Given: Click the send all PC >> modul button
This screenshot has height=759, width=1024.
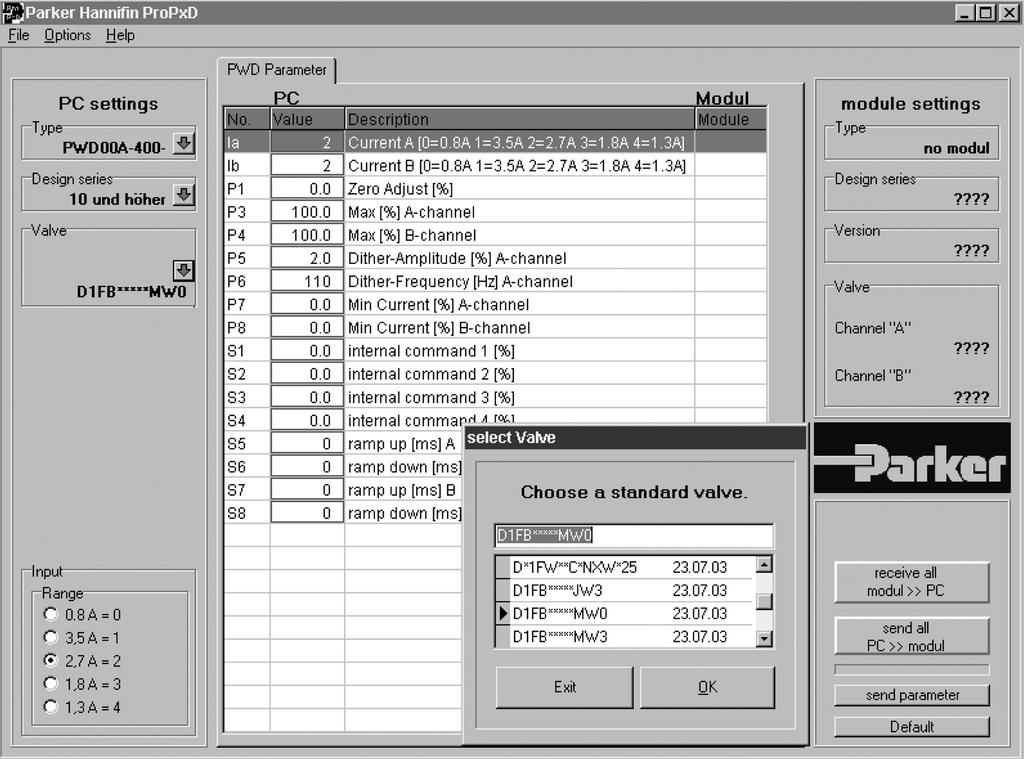Looking at the screenshot, I should [x=912, y=636].
